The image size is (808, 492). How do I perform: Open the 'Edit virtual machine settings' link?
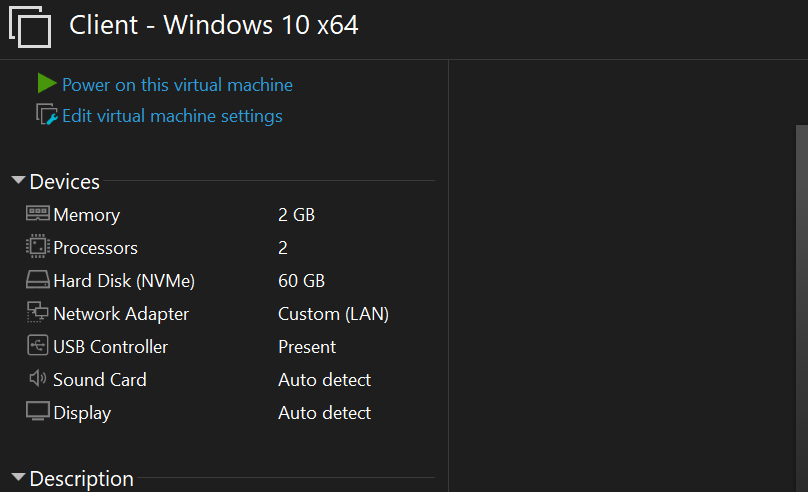pos(172,116)
